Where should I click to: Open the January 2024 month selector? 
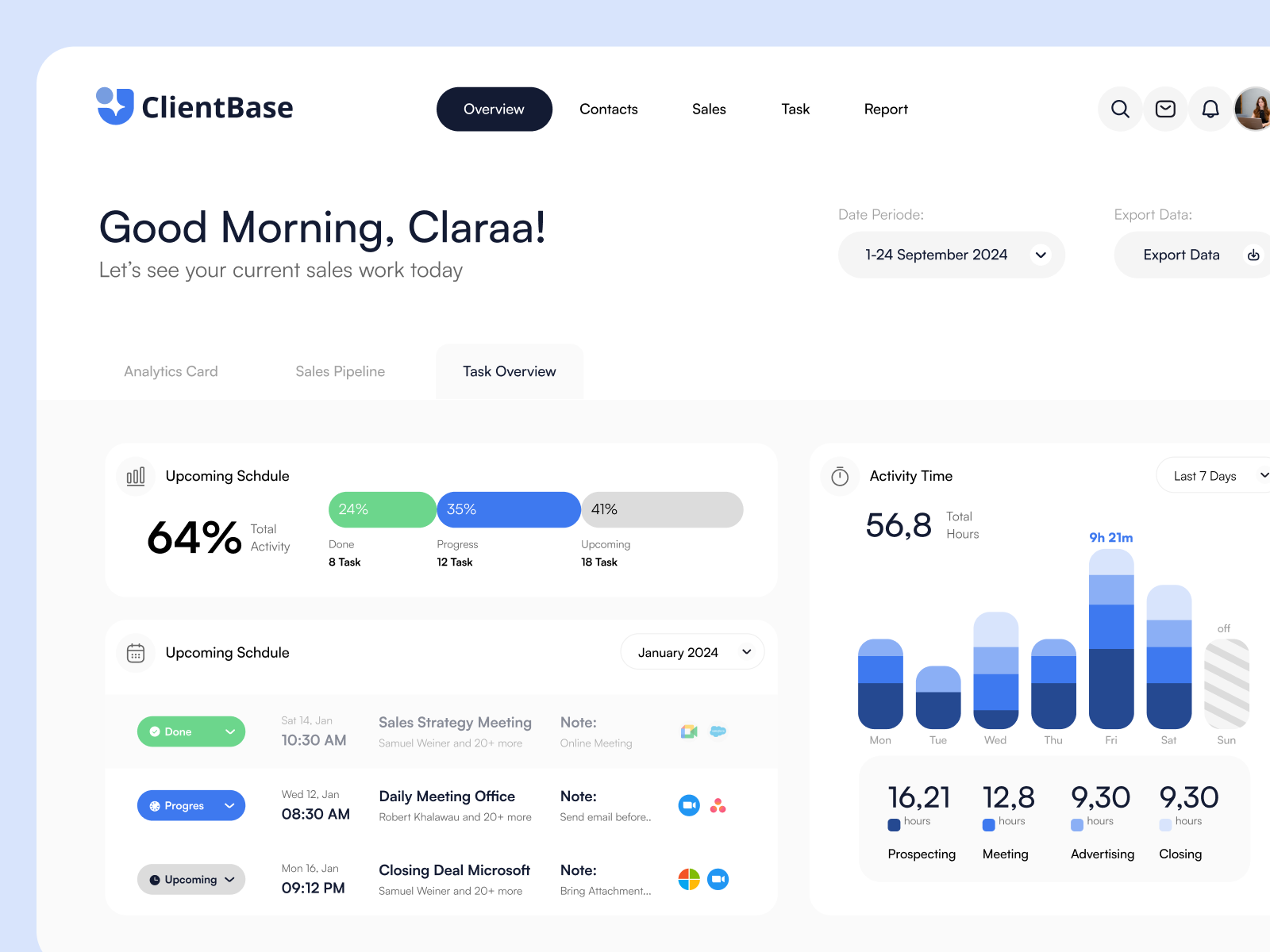(x=691, y=651)
